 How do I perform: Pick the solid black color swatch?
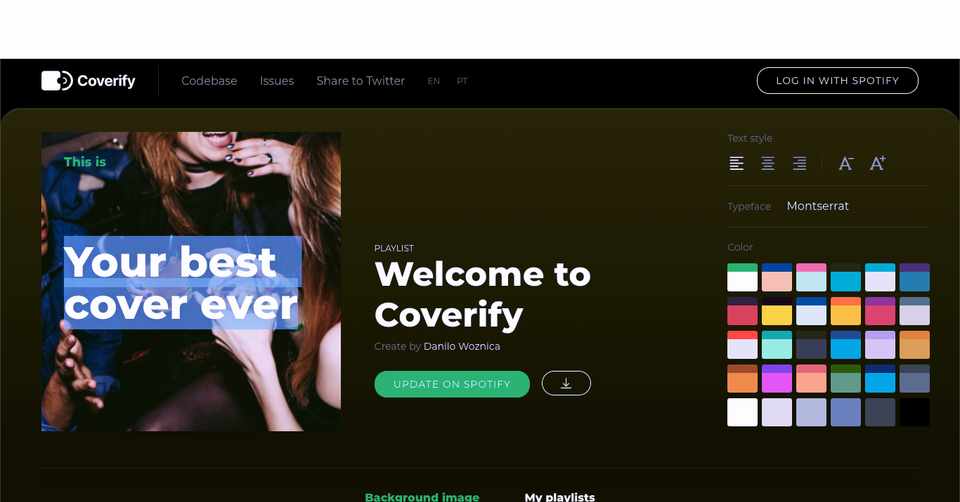coord(915,412)
